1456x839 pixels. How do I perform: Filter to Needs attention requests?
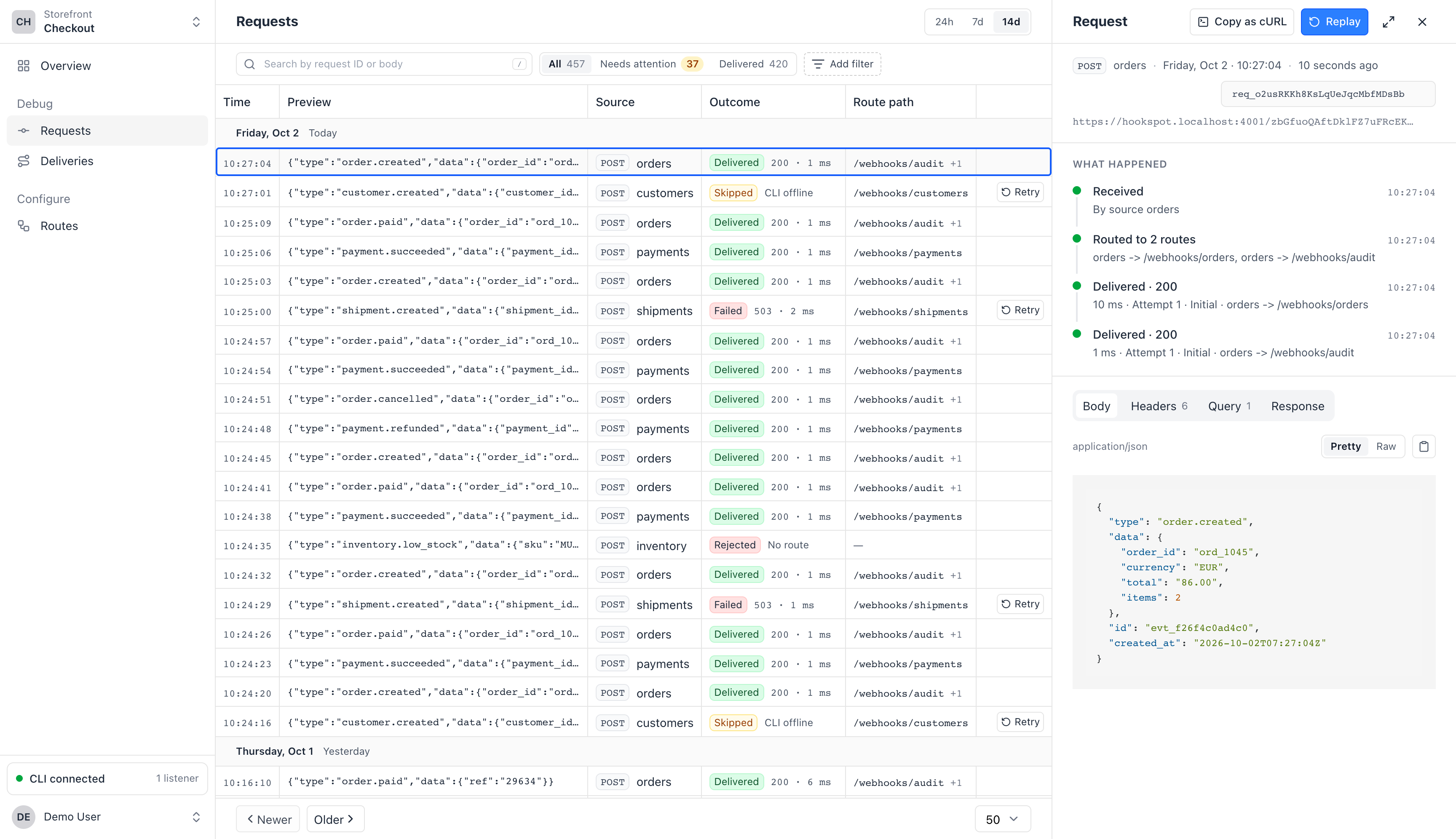651,64
